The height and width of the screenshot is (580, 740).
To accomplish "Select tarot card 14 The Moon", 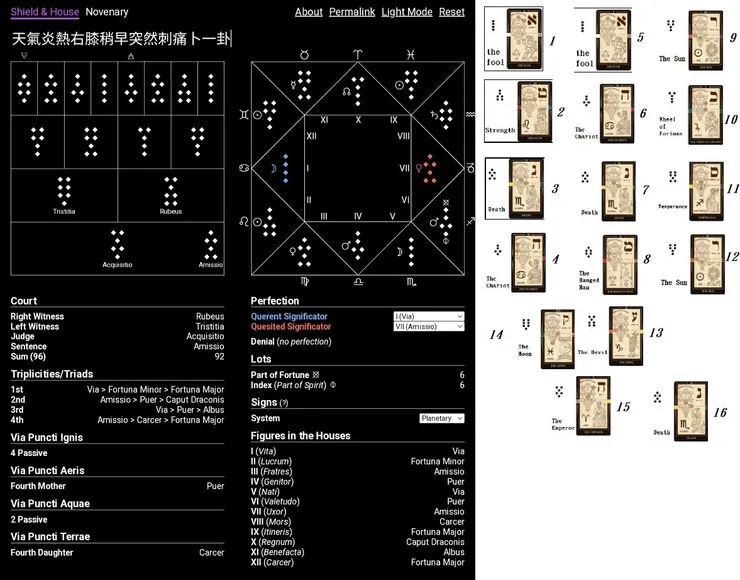I will [557, 339].
